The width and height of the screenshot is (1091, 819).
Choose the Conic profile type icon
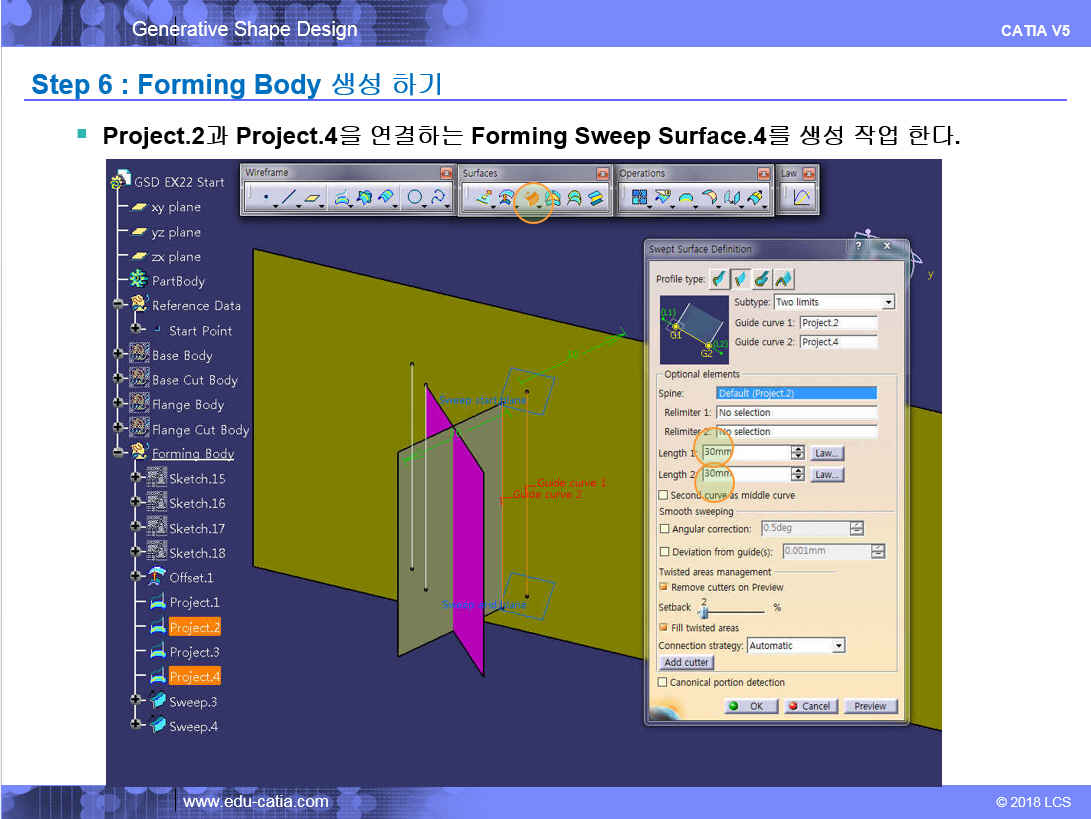pyautogui.click(x=784, y=279)
